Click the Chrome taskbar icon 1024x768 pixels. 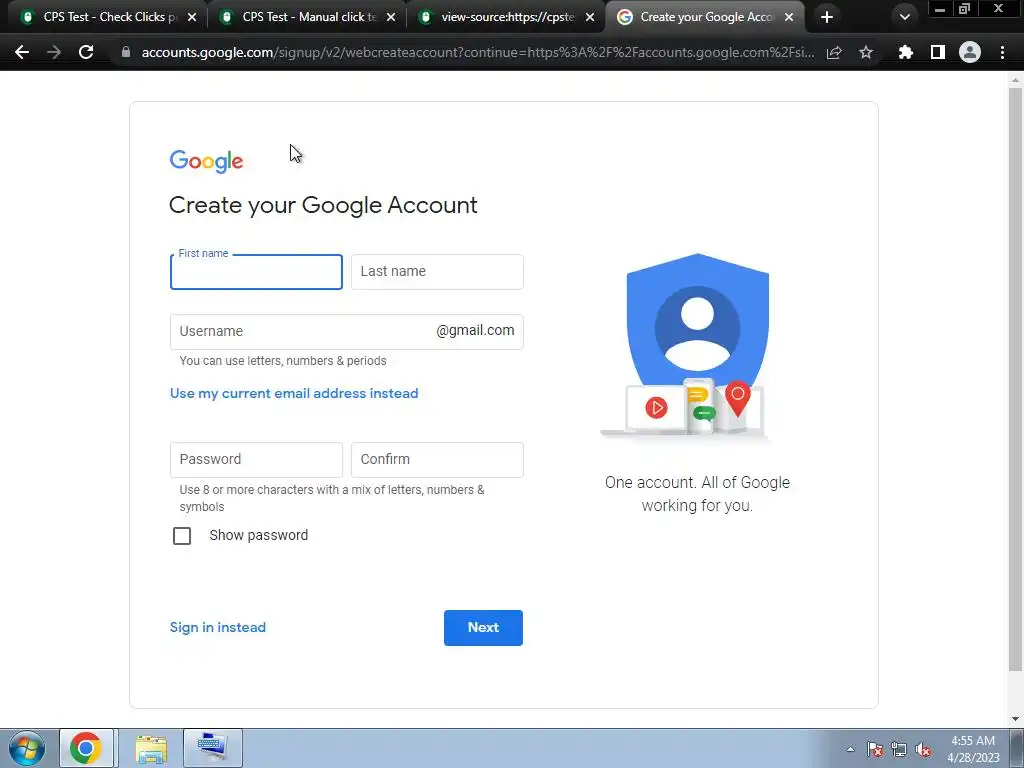(86, 748)
